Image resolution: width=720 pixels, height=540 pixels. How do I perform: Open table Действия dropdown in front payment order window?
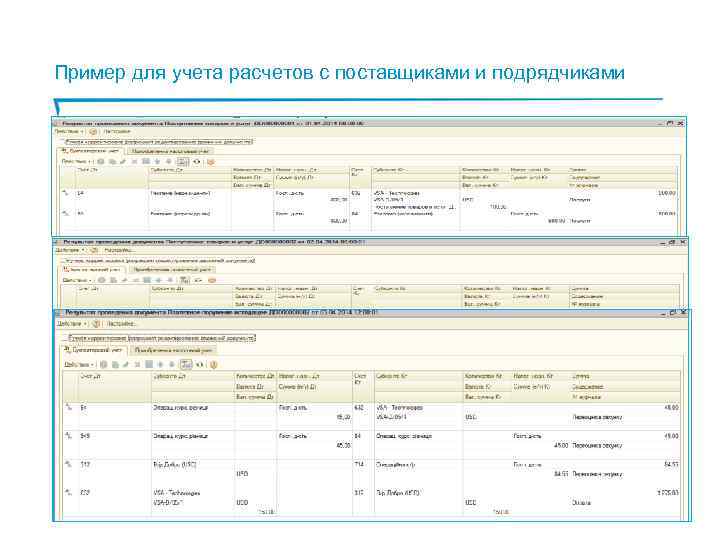pyautogui.click(x=79, y=365)
